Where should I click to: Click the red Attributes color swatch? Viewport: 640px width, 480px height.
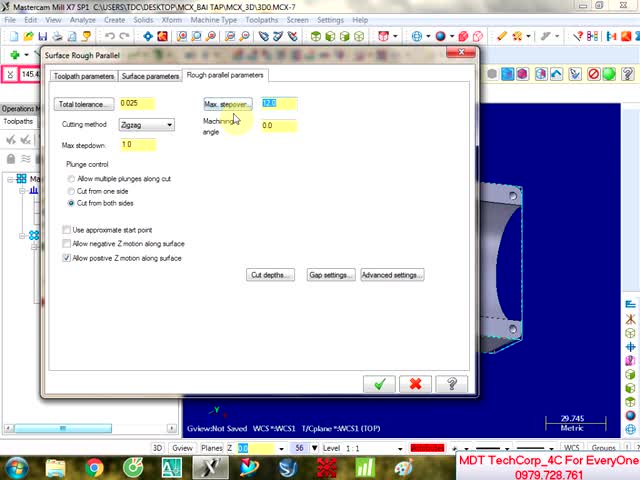(427, 448)
